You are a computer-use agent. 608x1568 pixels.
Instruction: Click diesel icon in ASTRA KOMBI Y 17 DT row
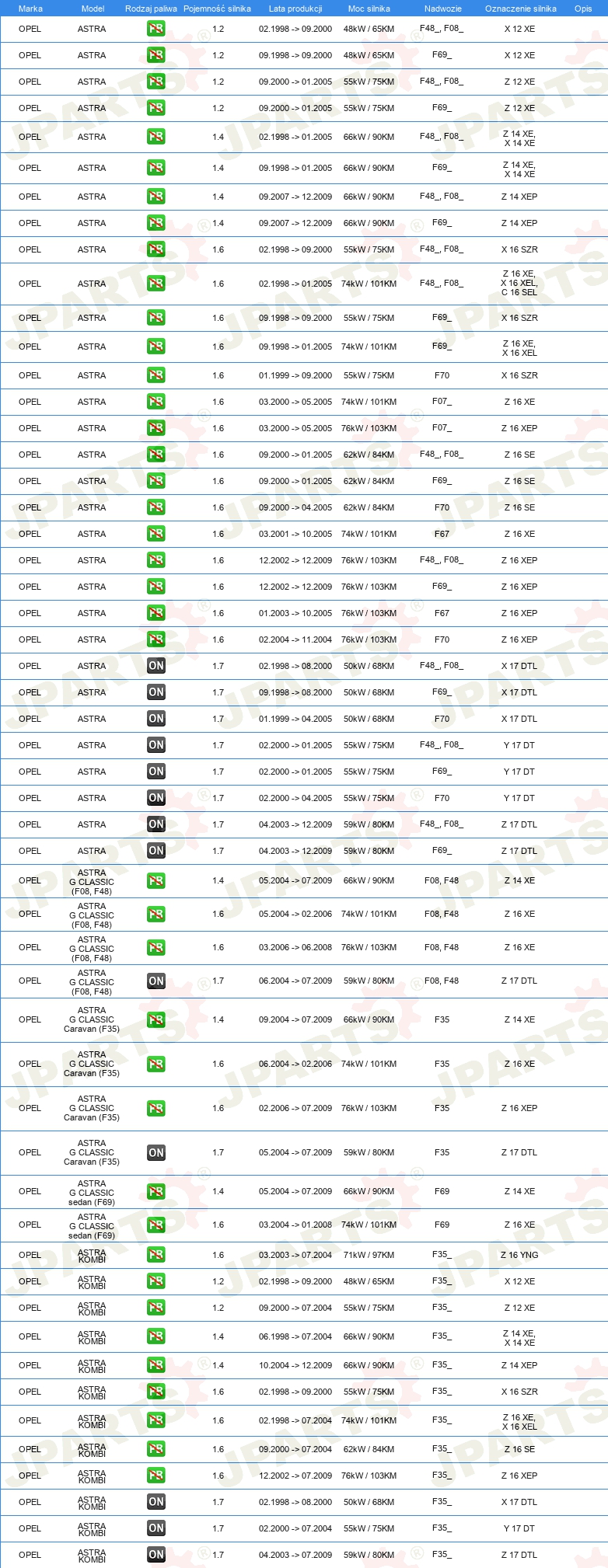point(156,1528)
